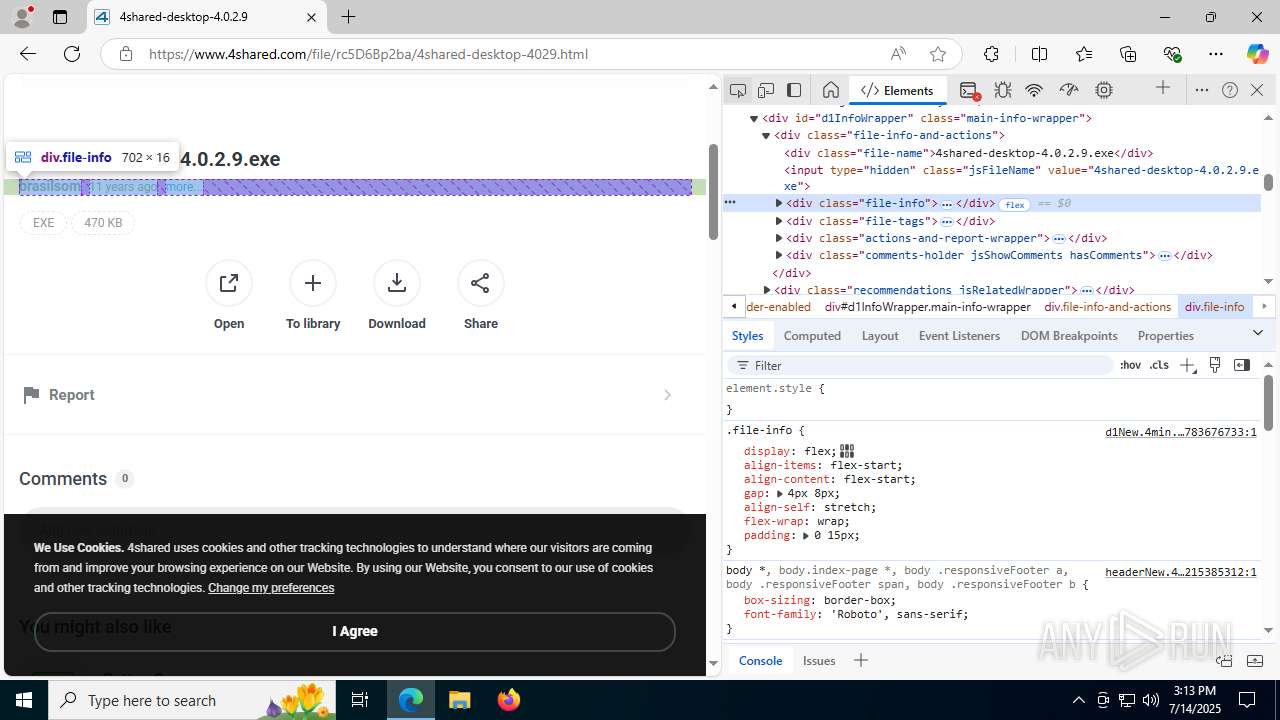Open the DevTools Welcome home icon
The height and width of the screenshot is (720, 1280).
tap(830, 90)
